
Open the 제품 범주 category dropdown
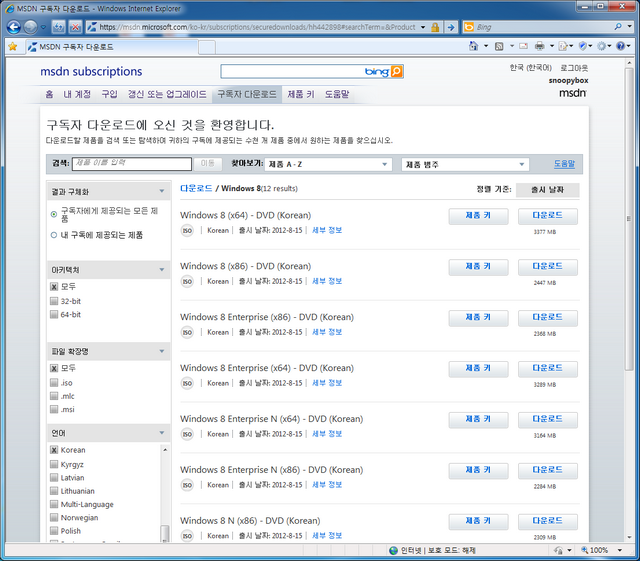465,164
